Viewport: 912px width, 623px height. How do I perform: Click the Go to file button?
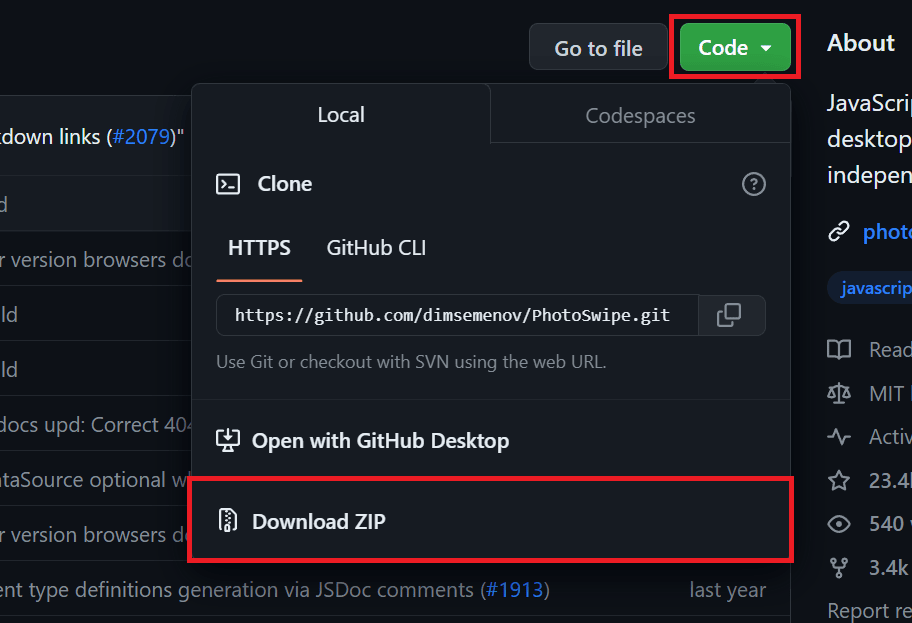click(598, 47)
